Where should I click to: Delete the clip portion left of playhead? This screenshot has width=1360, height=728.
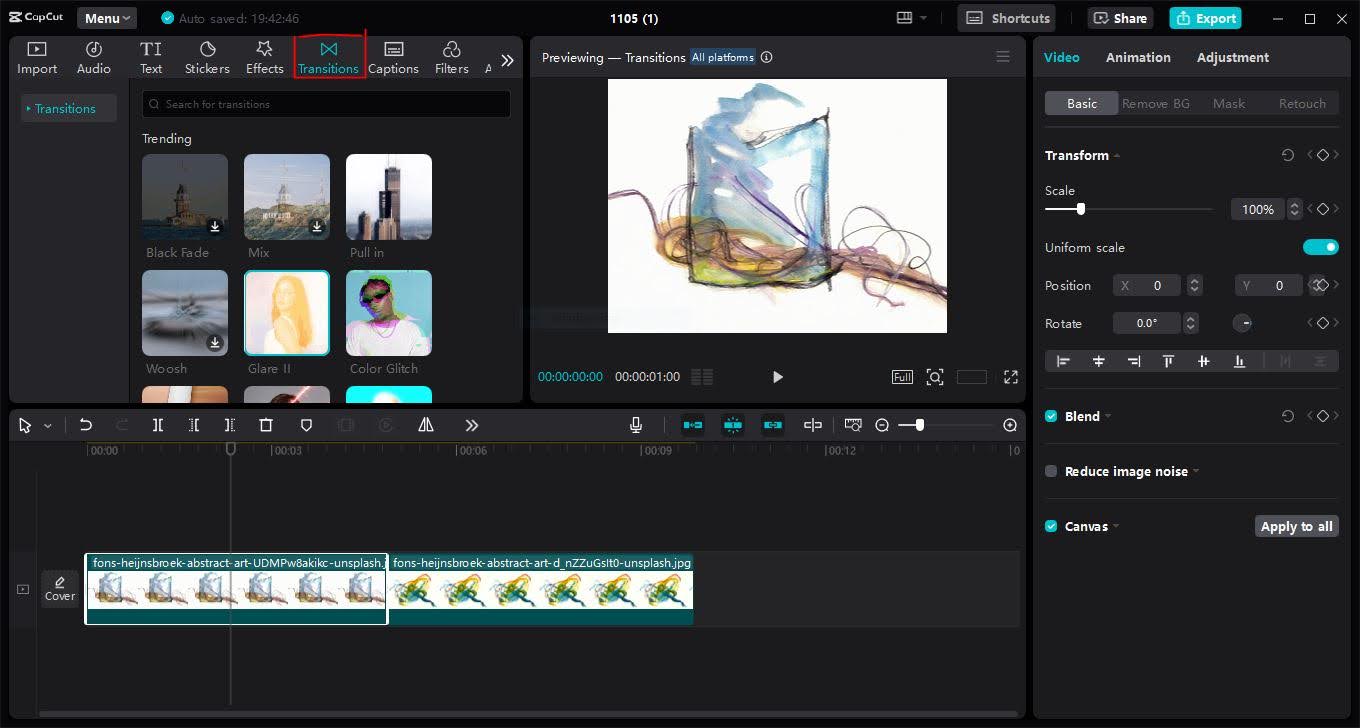tap(194, 425)
